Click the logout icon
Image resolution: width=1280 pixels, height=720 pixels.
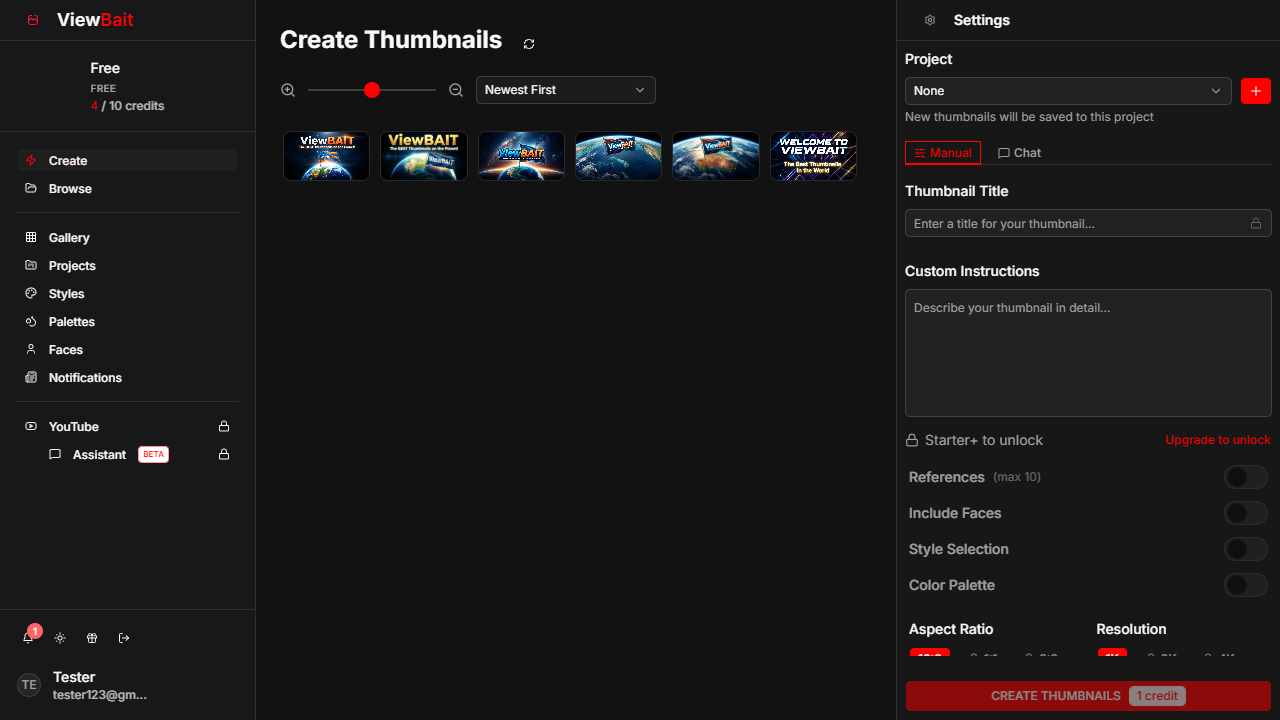pos(124,638)
